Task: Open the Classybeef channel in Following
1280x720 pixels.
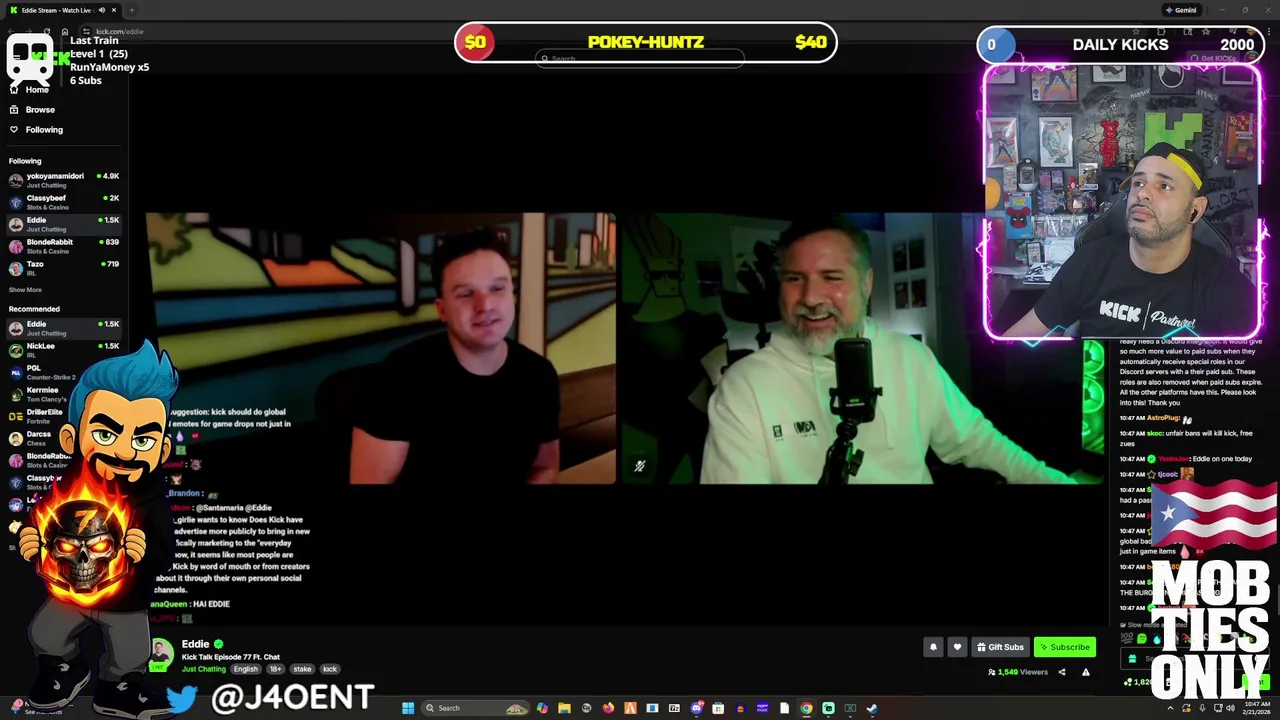Action: 63,202
